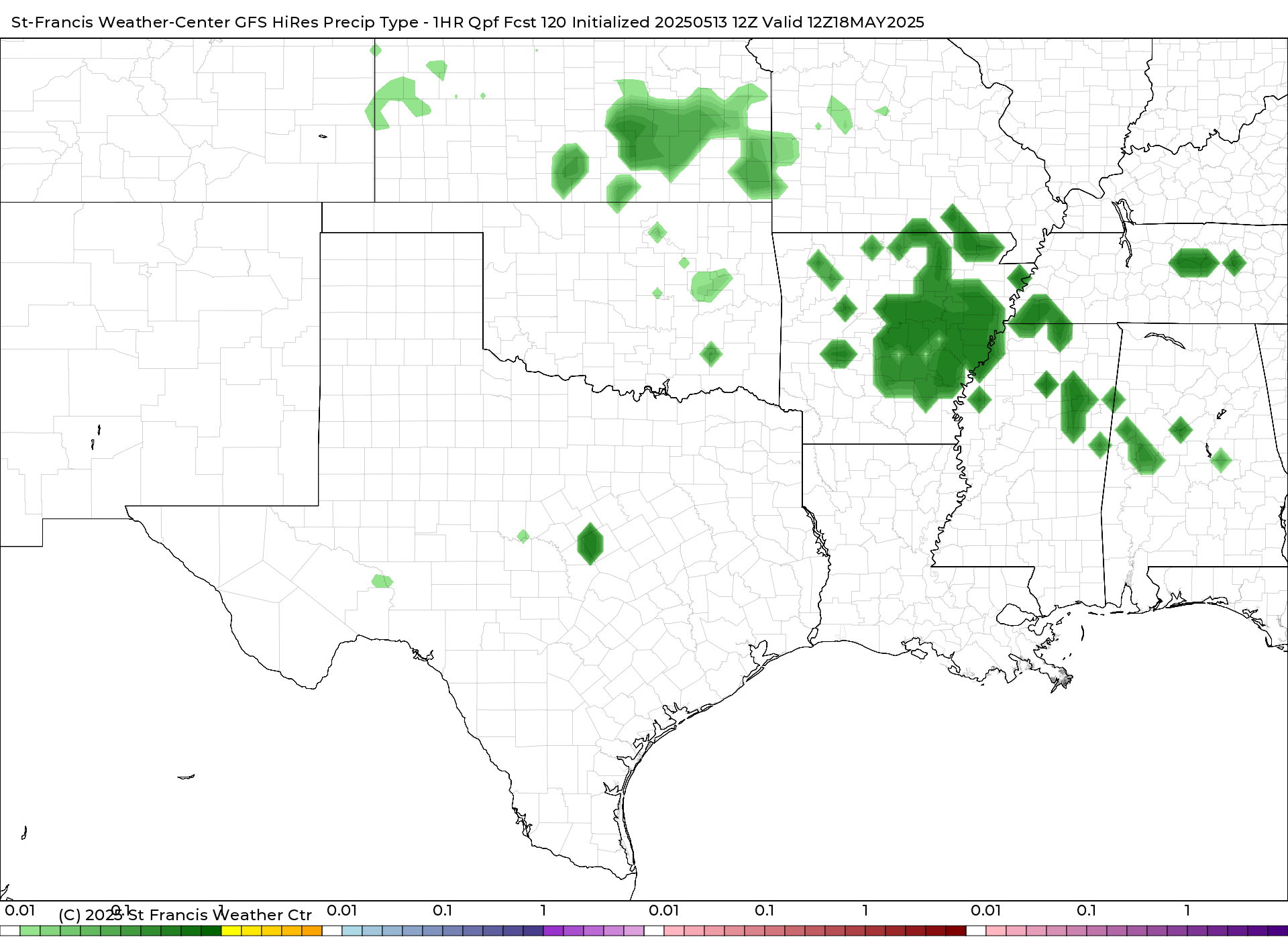Pick the darkest maroon swatch on the red scale
The height and width of the screenshot is (939, 1288).
(956, 931)
